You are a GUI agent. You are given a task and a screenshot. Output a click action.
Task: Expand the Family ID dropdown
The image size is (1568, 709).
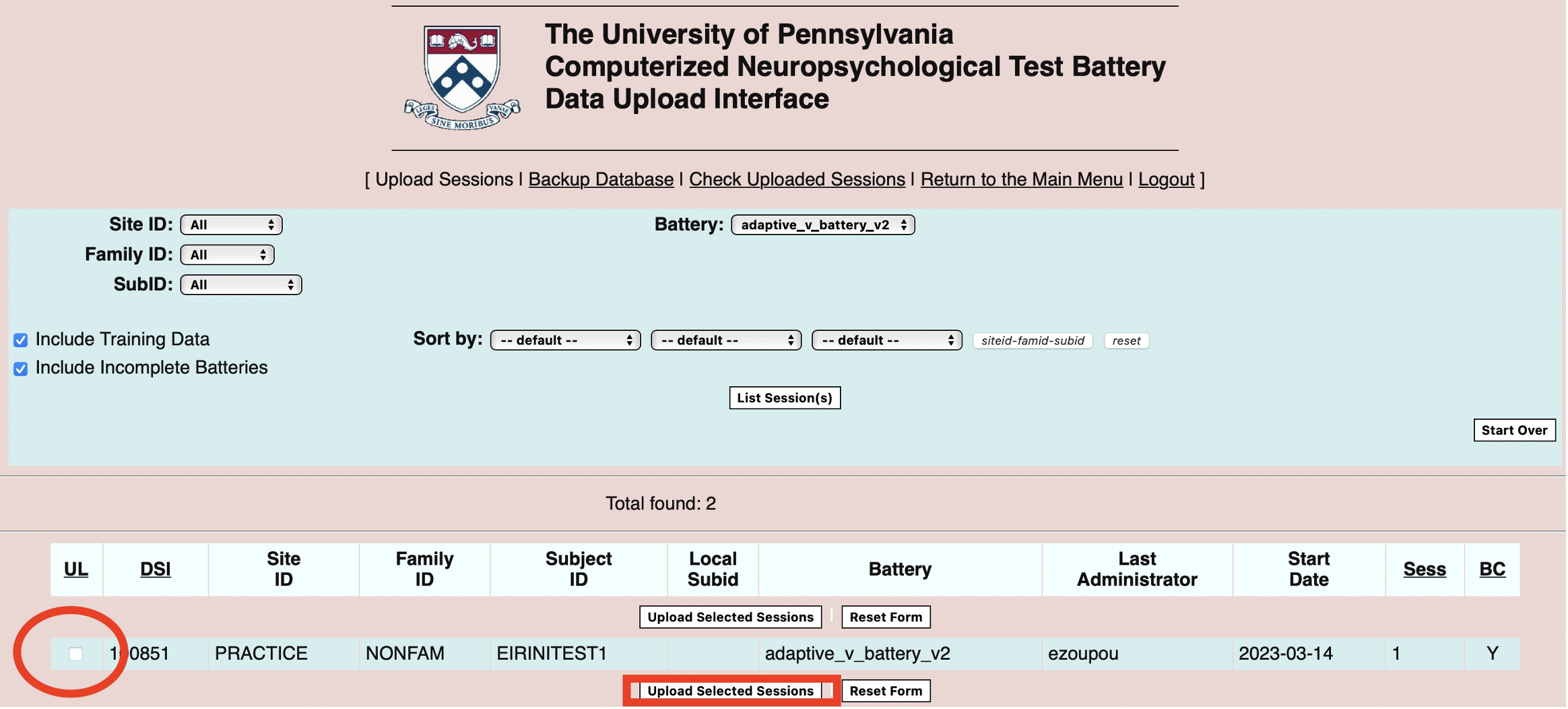coord(227,255)
